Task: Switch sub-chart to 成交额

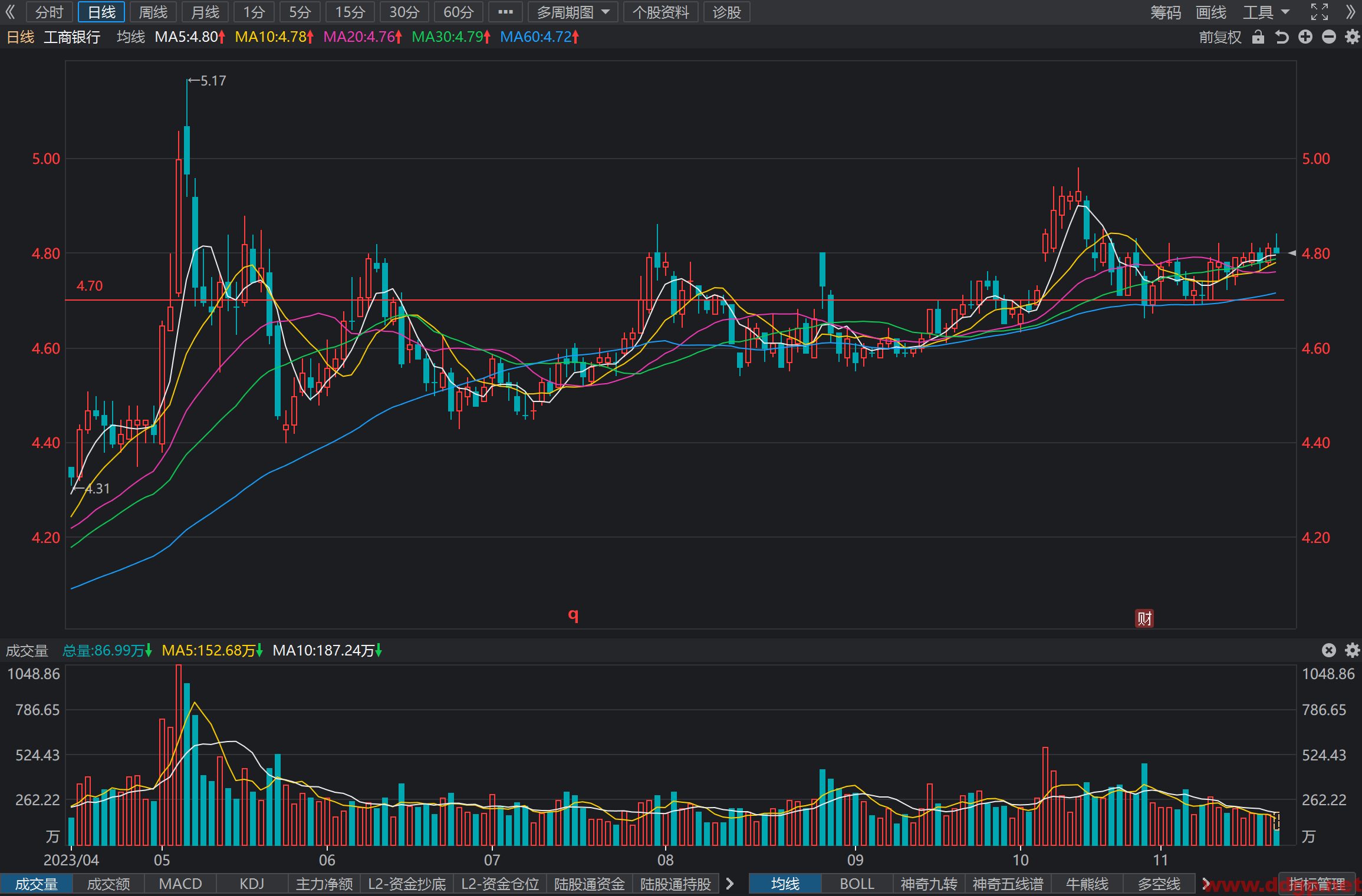Action: pos(108,884)
